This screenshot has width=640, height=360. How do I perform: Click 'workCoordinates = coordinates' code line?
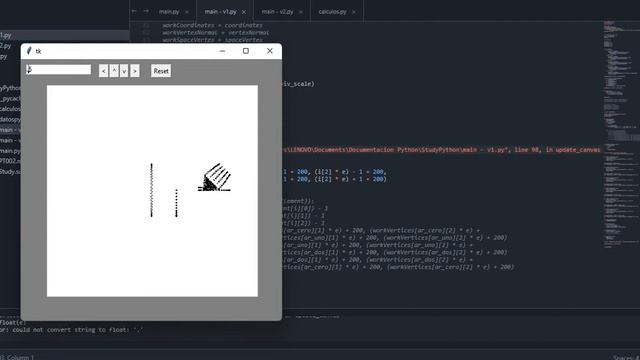click(212, 25)
